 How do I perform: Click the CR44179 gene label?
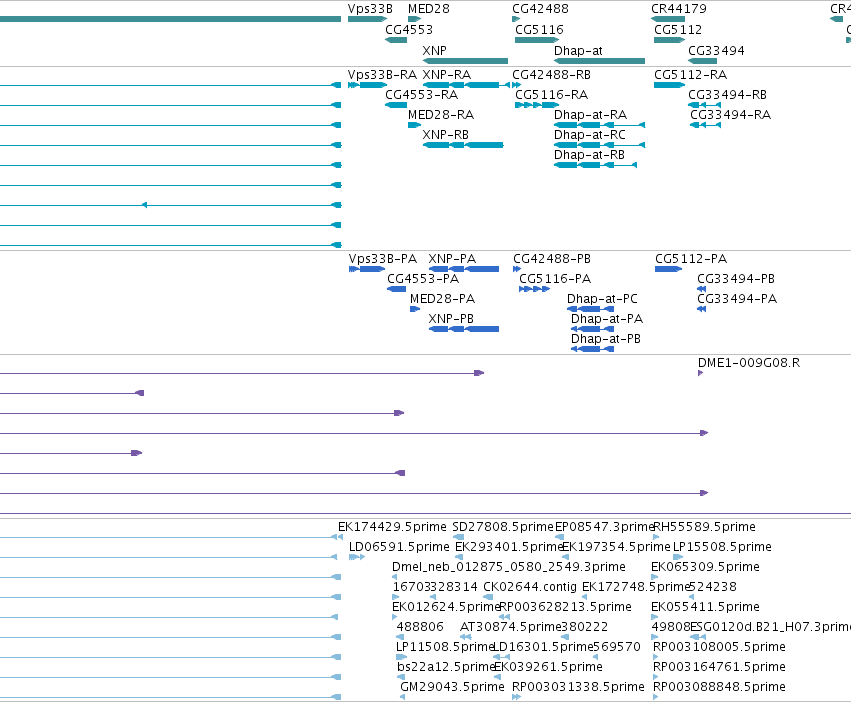click(679, 9)
